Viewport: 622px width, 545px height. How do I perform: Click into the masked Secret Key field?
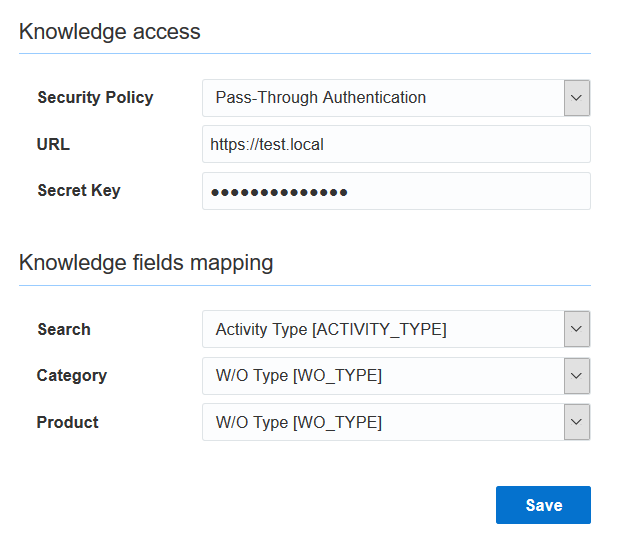click(x=396, y=191)
